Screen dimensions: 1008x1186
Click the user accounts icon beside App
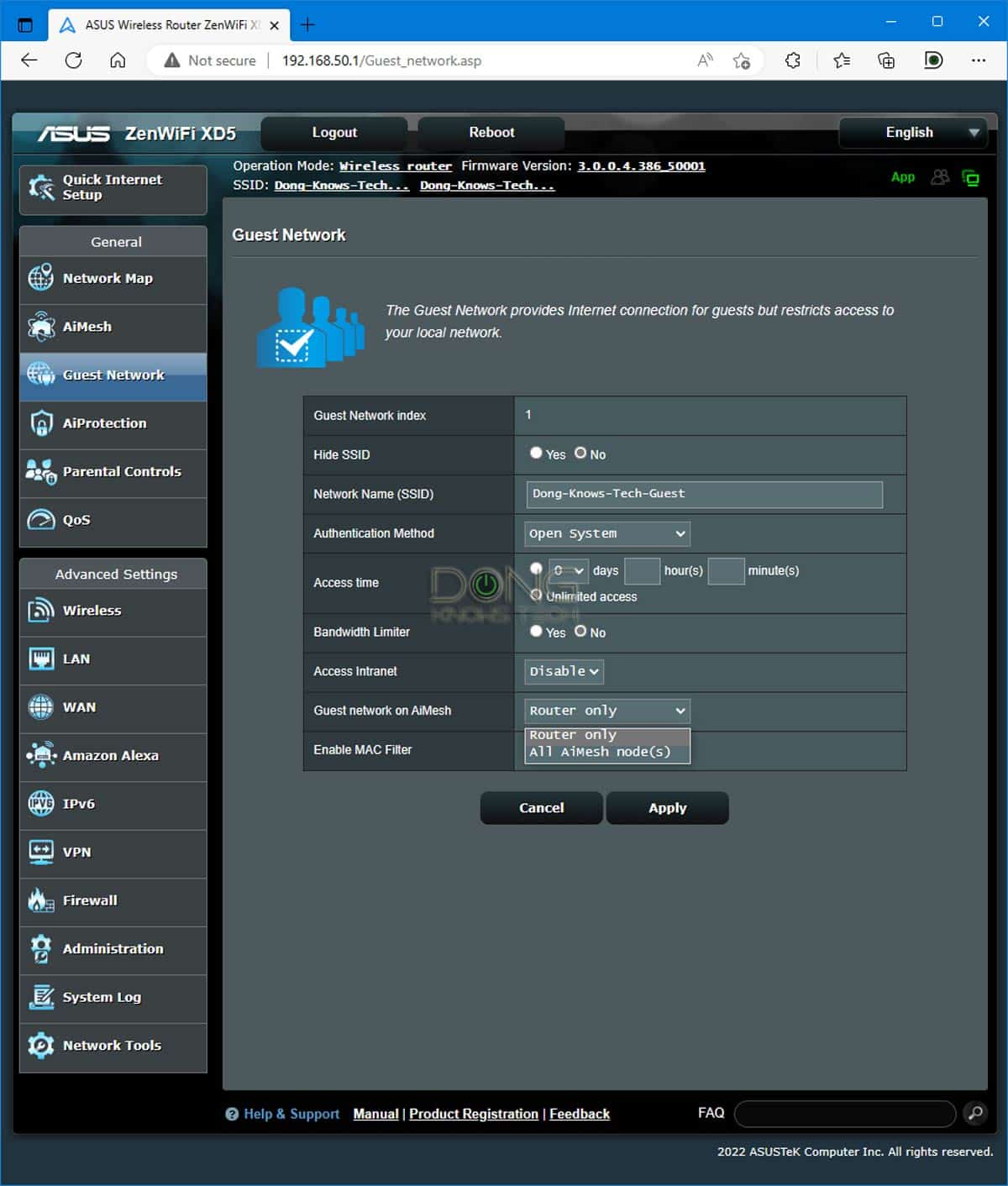(940, 177)
